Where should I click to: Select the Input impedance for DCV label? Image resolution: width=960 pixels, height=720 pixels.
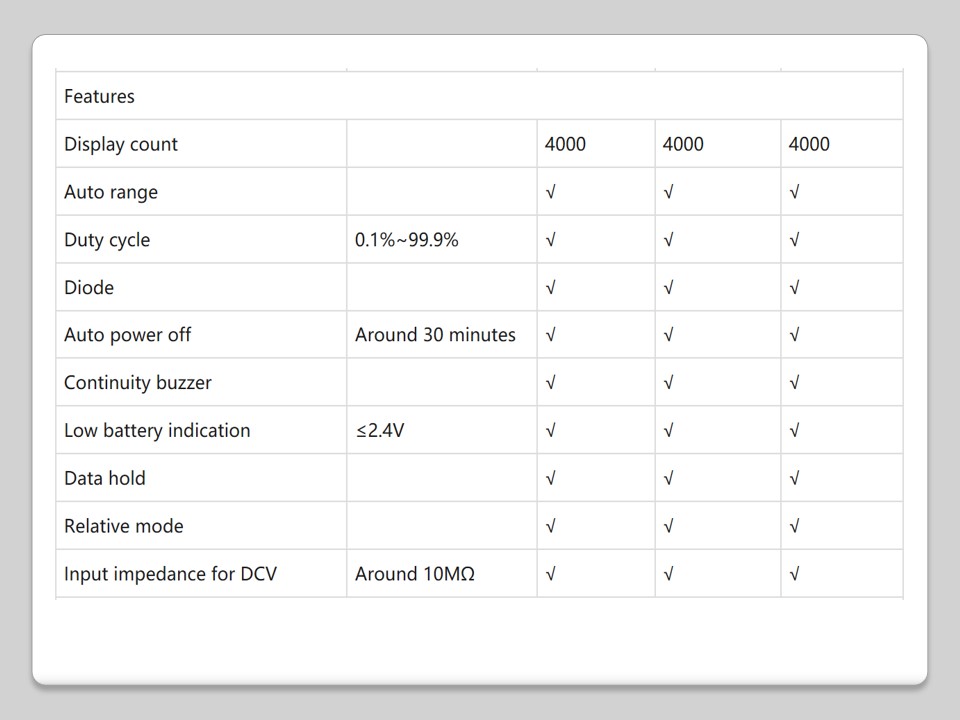[x=170, y=574]
